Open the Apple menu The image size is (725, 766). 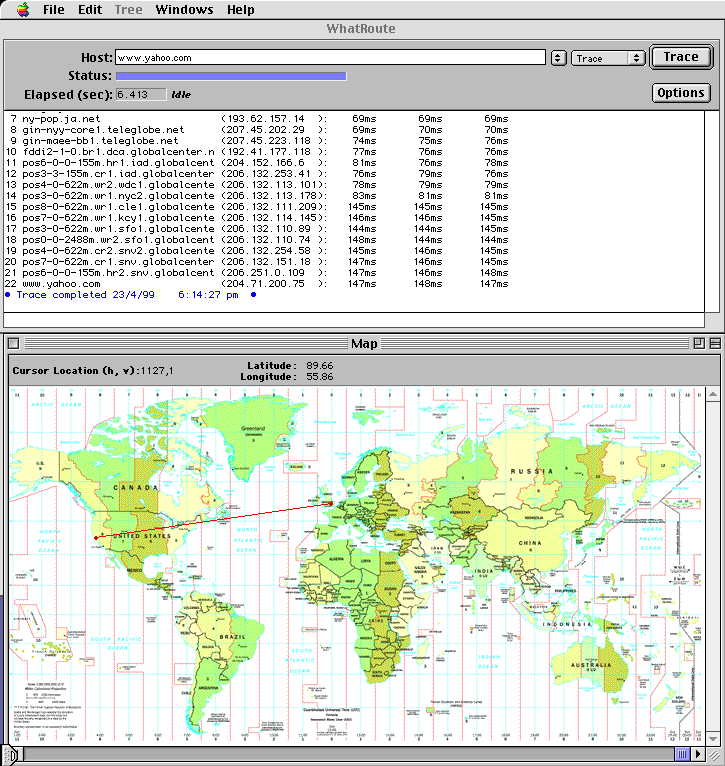tap(22, 9)
